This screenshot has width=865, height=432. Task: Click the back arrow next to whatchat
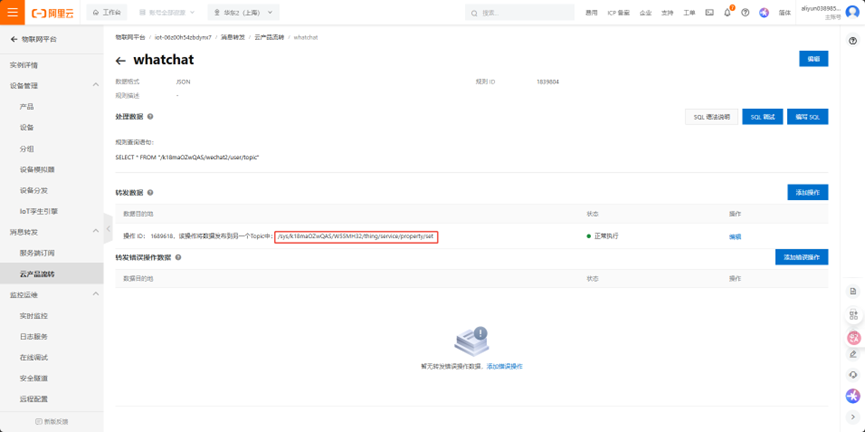click(121, 60)
